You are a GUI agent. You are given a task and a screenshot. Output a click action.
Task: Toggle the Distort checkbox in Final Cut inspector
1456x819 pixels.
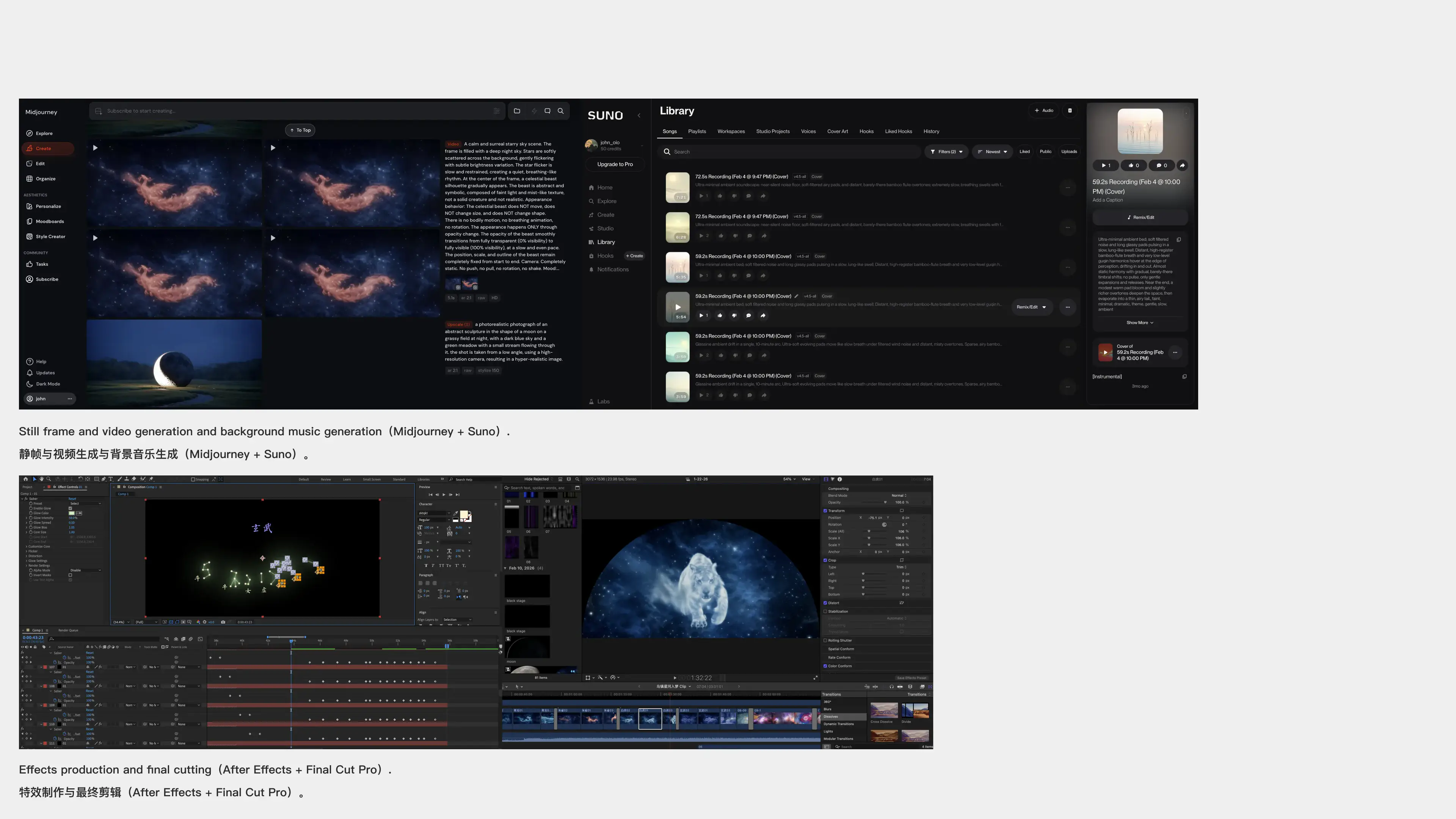point(825,603)
